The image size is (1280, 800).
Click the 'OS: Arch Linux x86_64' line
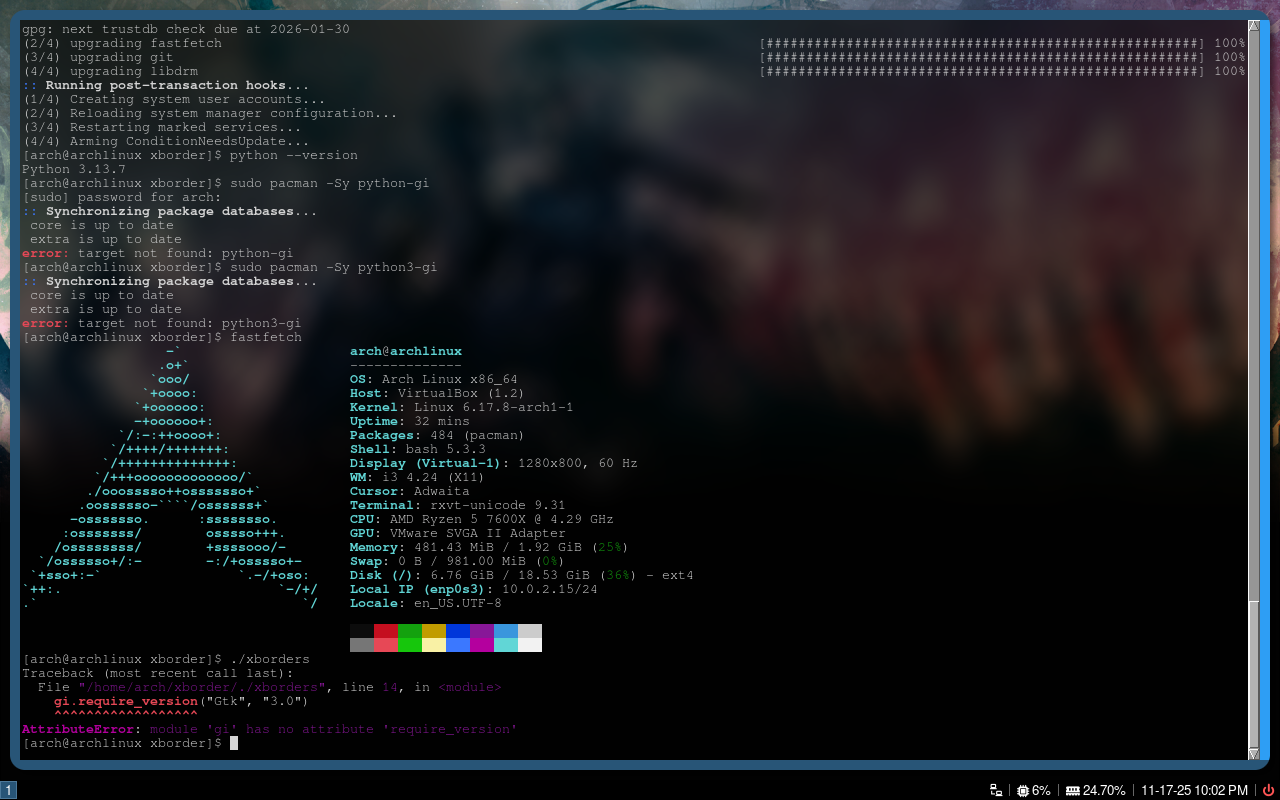click(434, 379)
